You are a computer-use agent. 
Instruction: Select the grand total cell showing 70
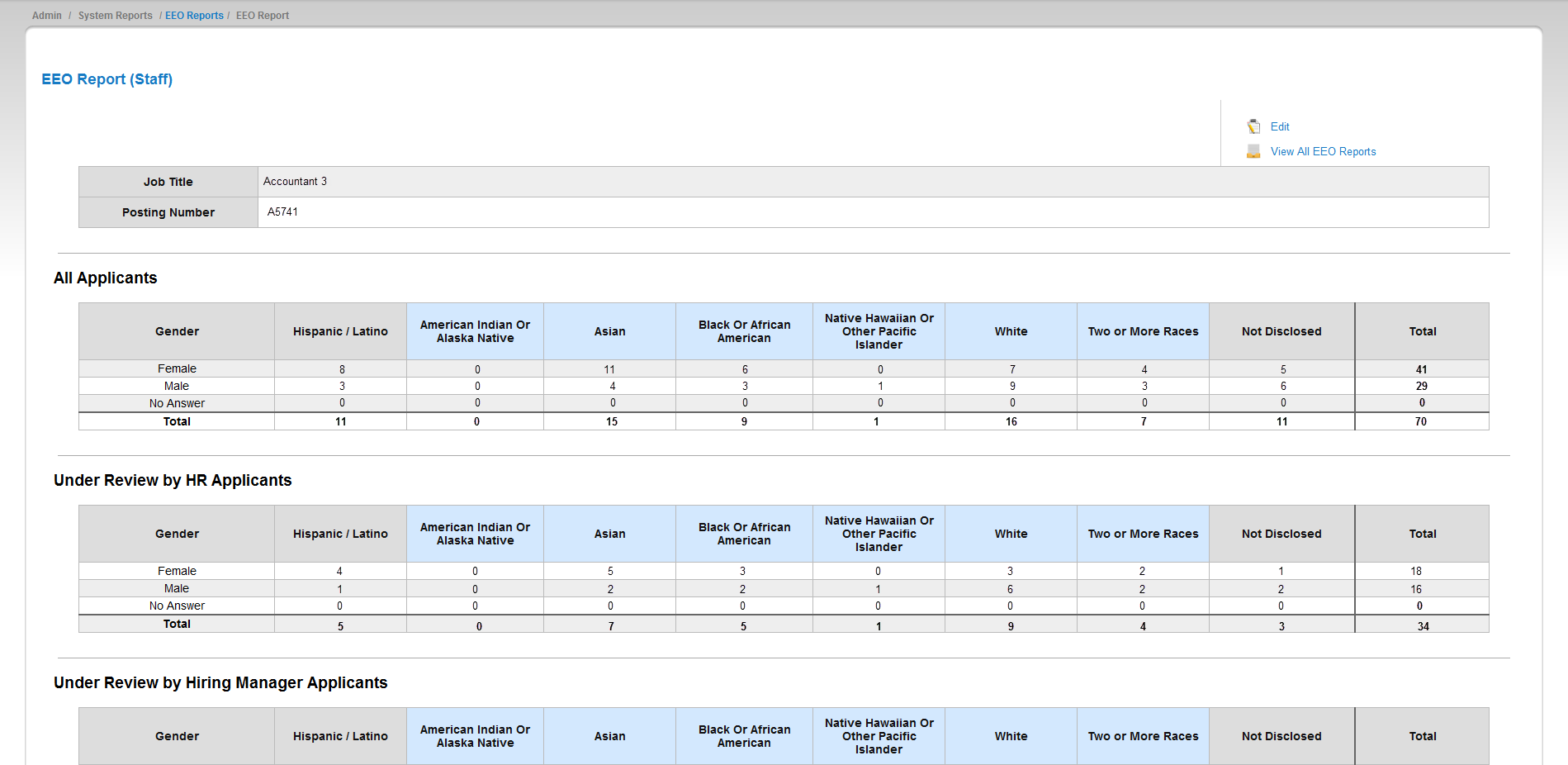(1422, 421)
